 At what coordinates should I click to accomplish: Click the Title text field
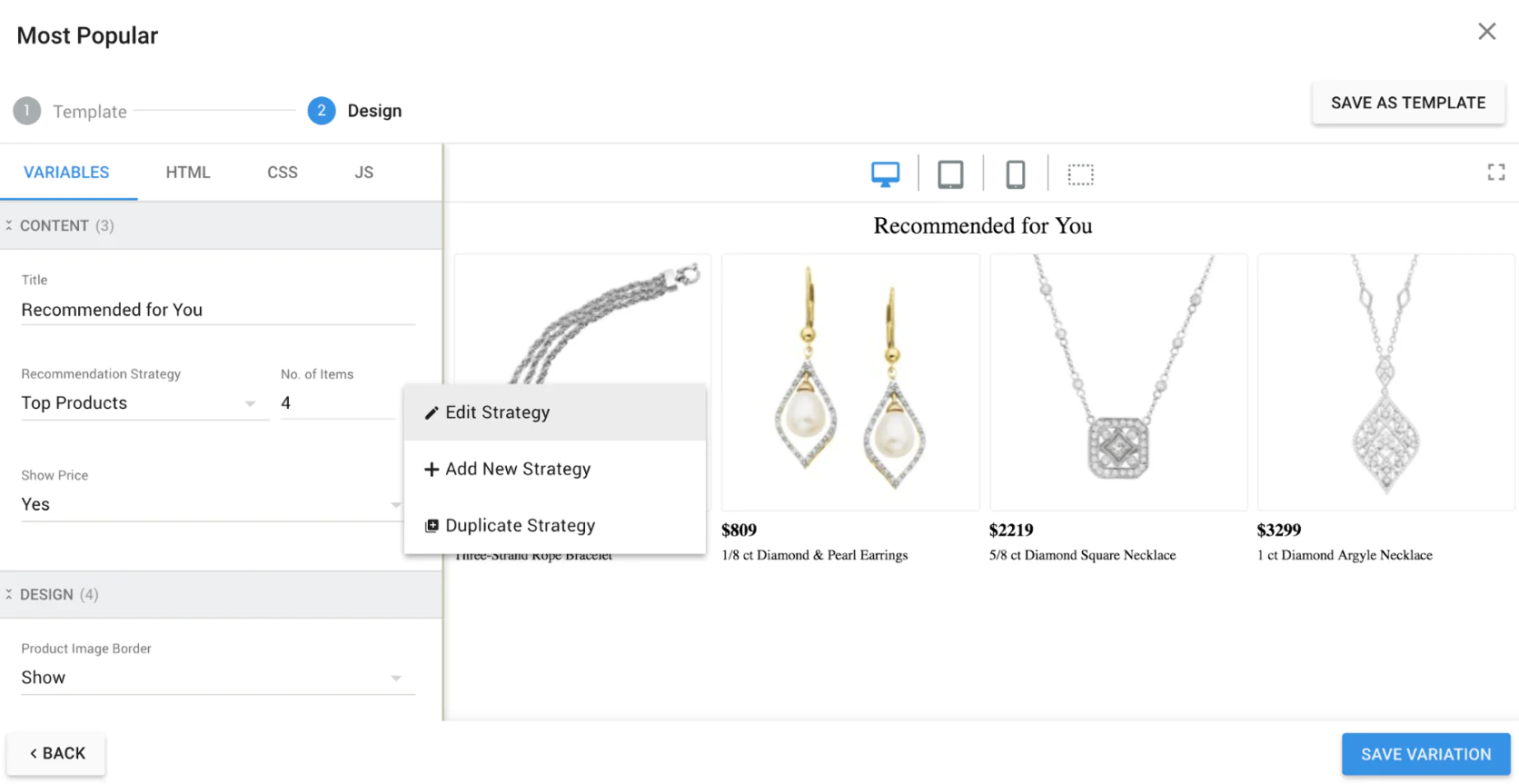coord(218,310)
